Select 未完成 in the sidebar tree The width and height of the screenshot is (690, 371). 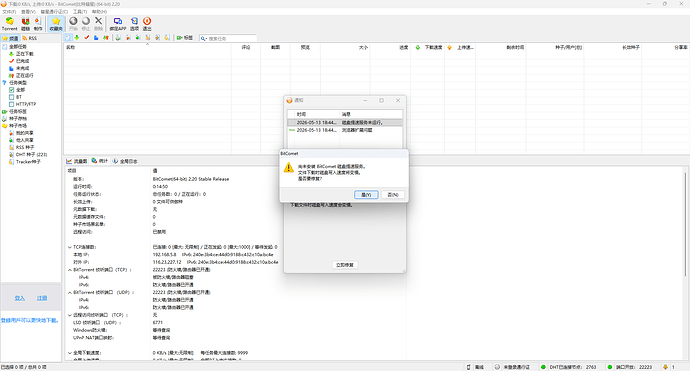click(x=22, y=68)
